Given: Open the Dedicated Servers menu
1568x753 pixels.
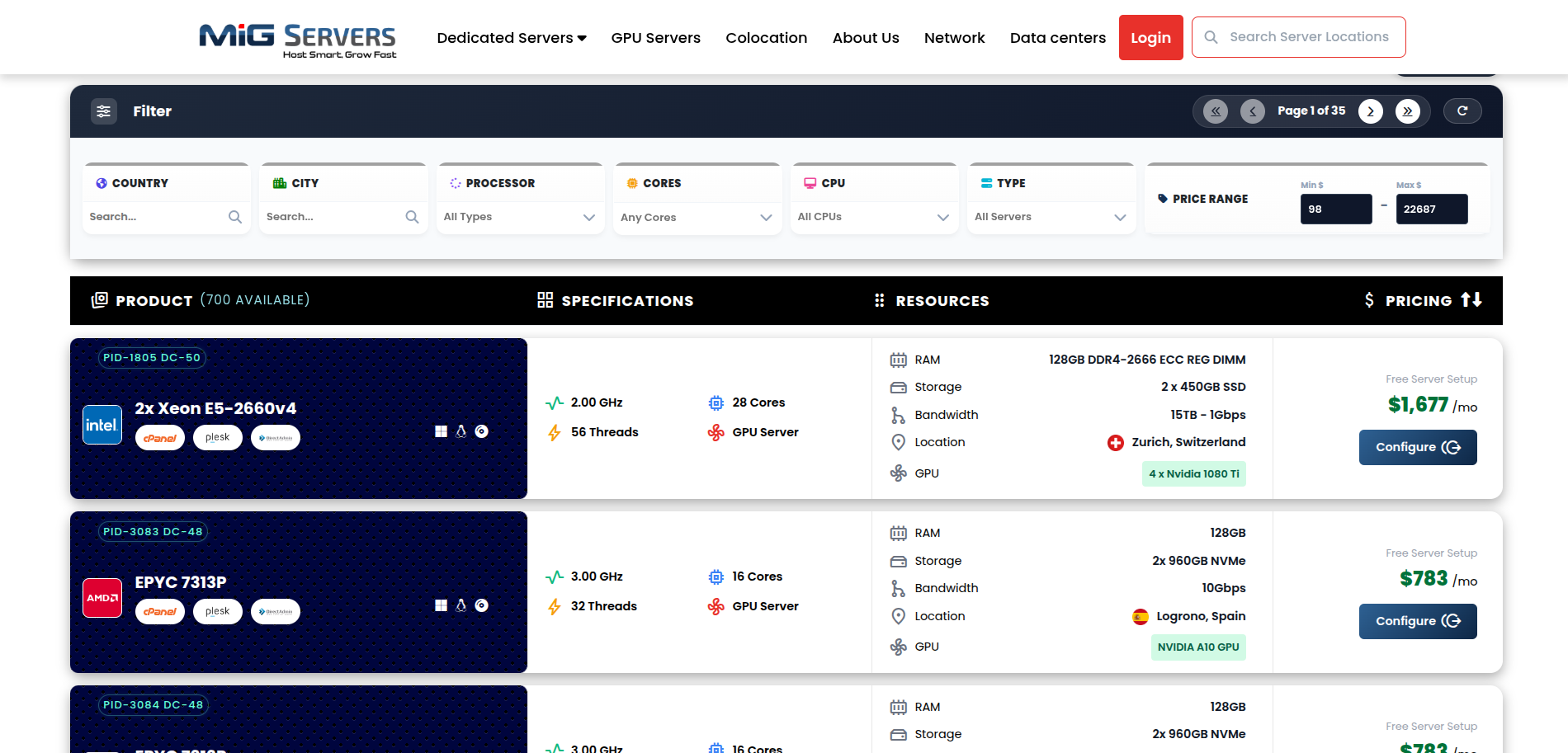Looking at the screenshot, I should point(511,37).
